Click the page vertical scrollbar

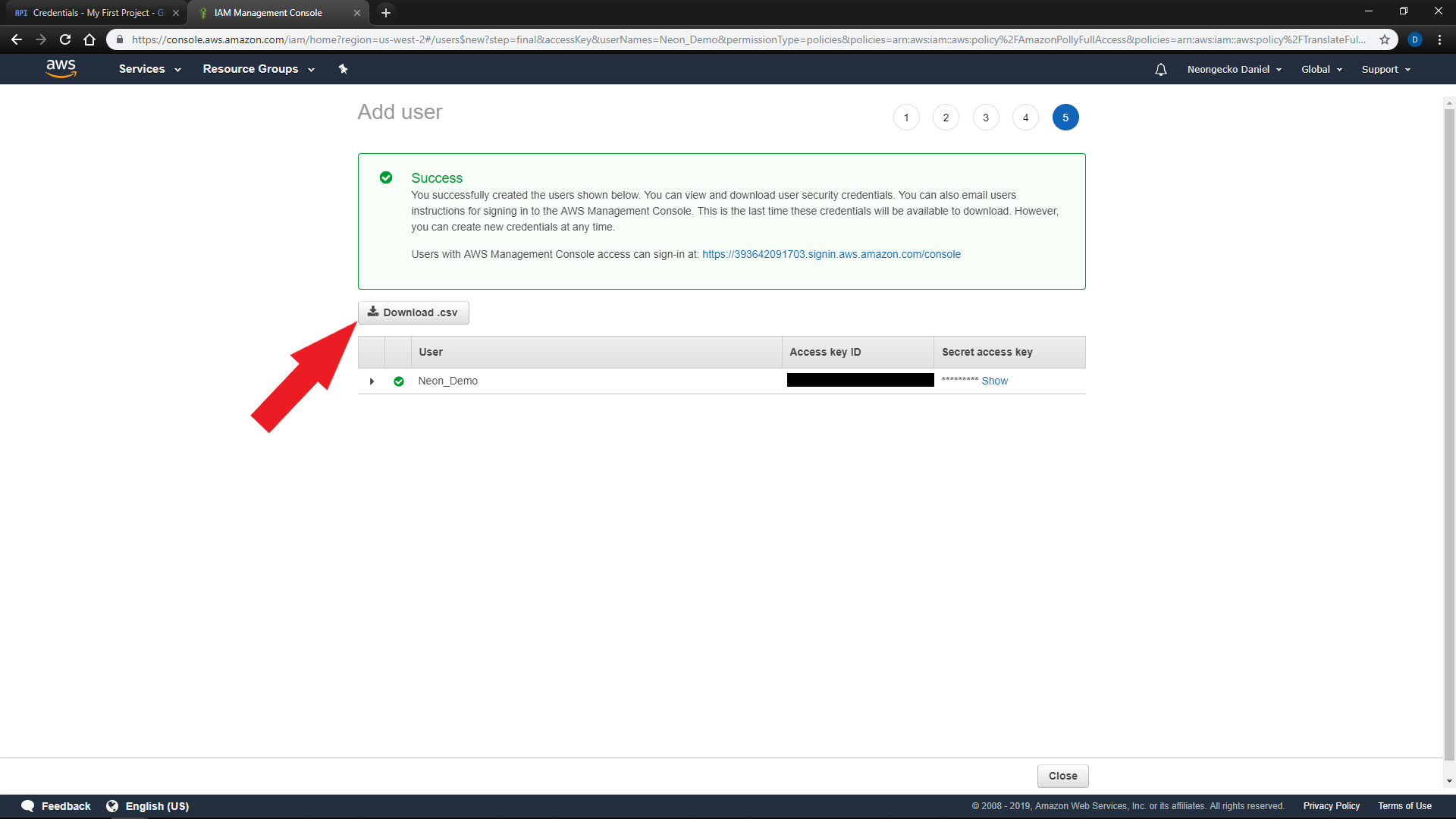coord(1449,434)
